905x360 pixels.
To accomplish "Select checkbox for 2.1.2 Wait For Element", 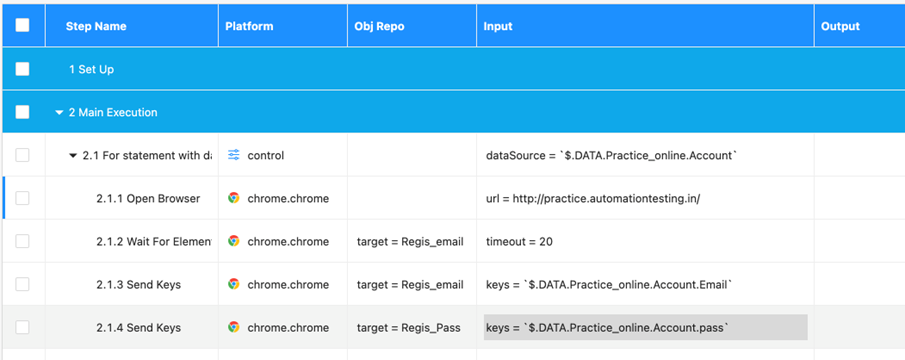I will (x=23, y=241).
